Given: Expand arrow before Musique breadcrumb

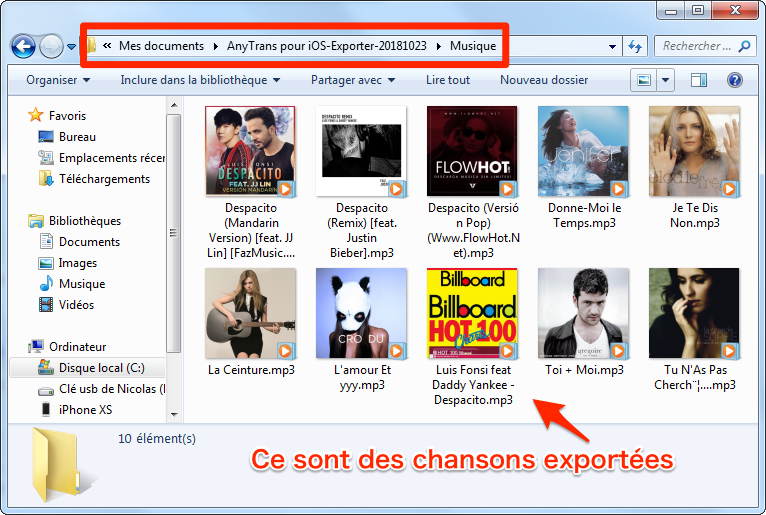Looking at the screenshot, I should 438,46.
